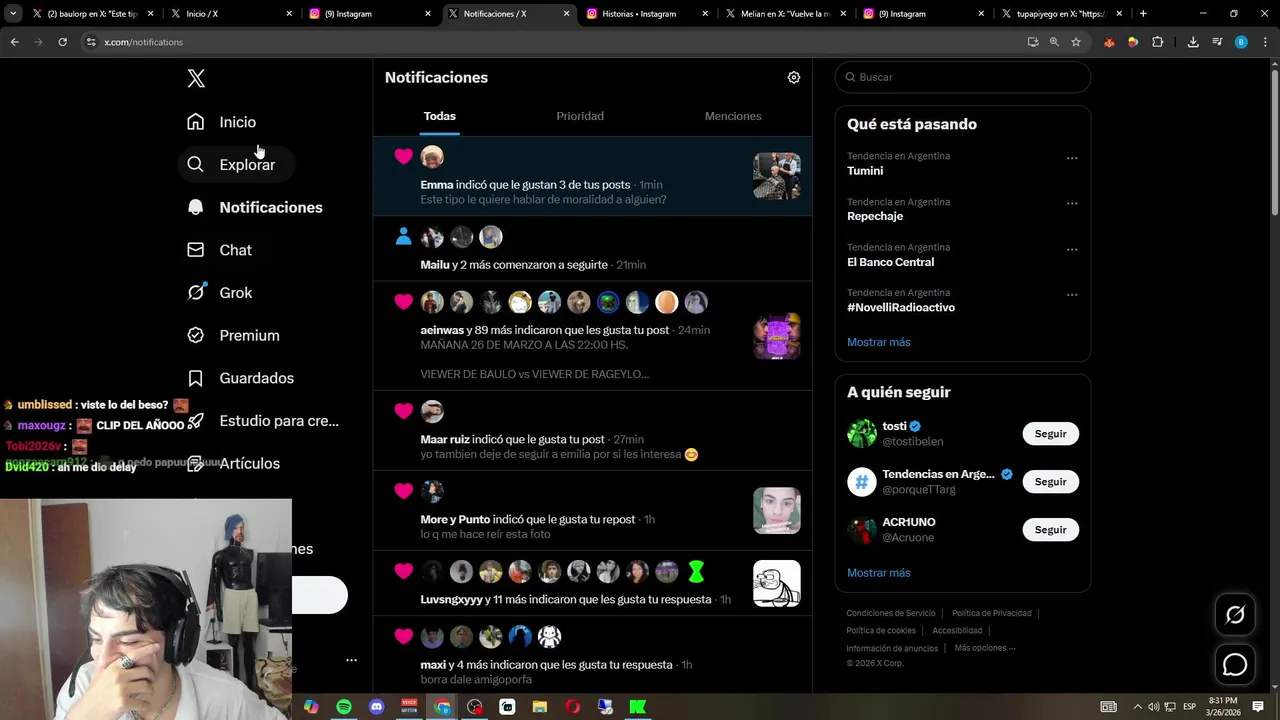Open the Tumini trend

(x=865, y=171)
